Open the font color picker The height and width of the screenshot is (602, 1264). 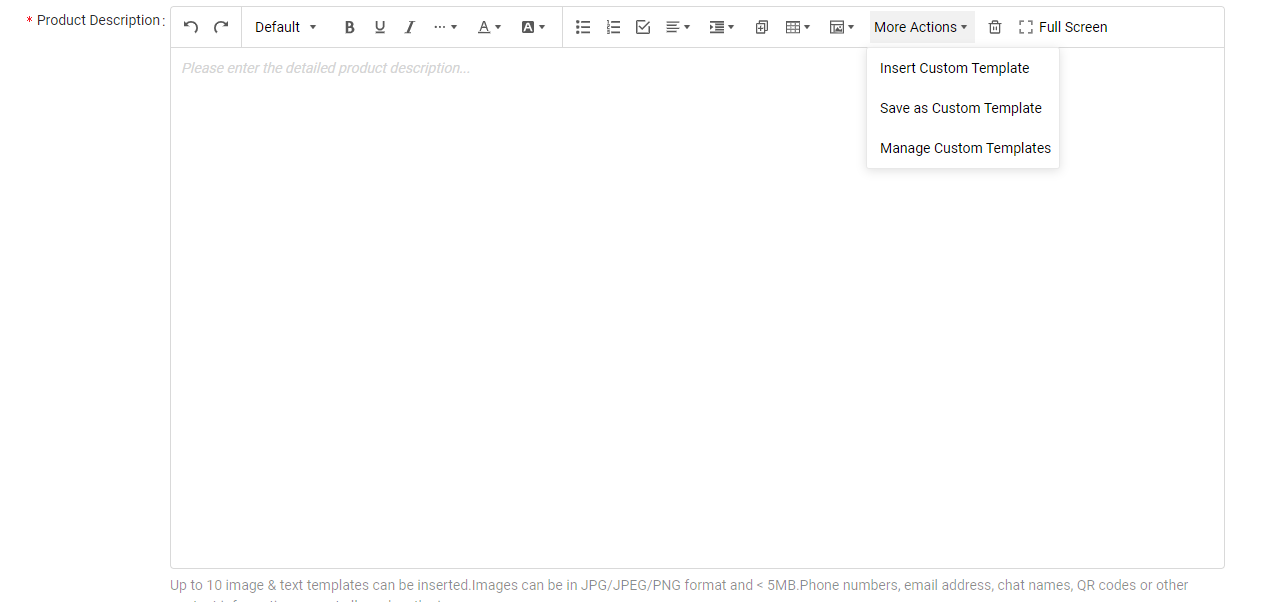coord(489,27)
